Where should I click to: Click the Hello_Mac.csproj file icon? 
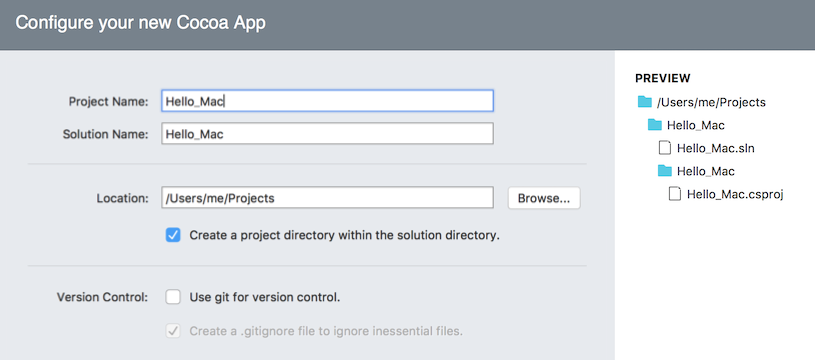coord(675,194)
